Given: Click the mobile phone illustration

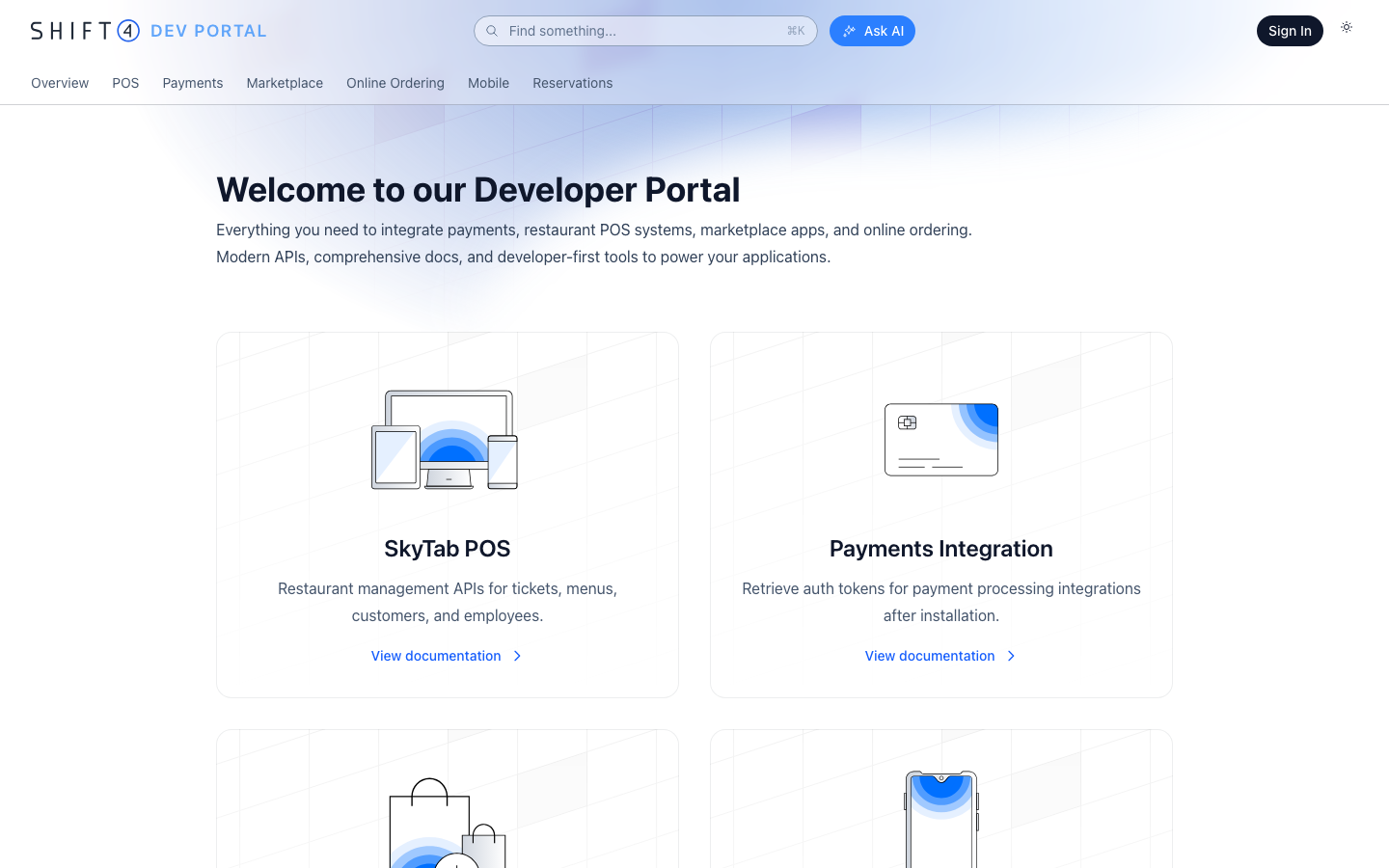Looking at the screenshot, I should pyautogui.click(x=940, y=820).
